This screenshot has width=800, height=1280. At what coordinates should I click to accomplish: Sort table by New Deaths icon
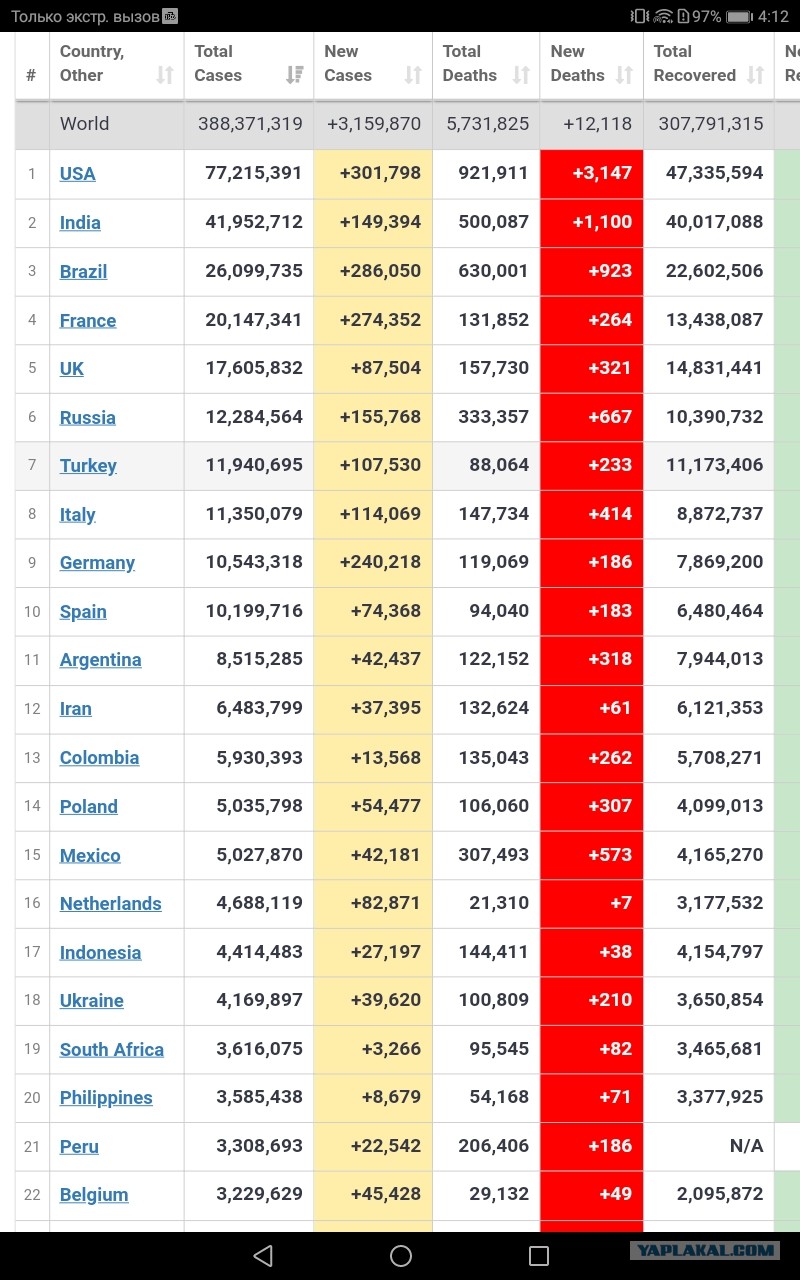pyautogui.click(x=624, y=75)
